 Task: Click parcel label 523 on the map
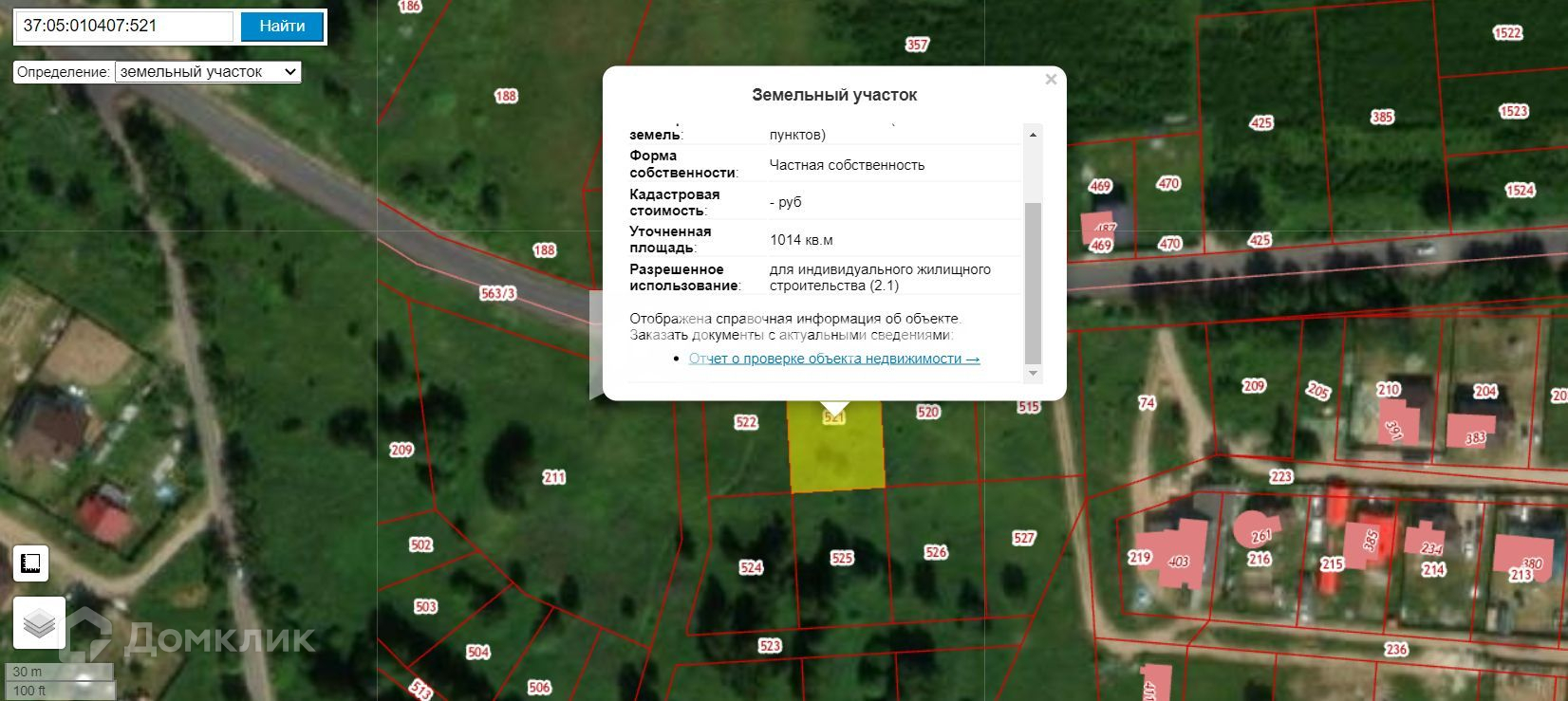(x=770, y=646)
